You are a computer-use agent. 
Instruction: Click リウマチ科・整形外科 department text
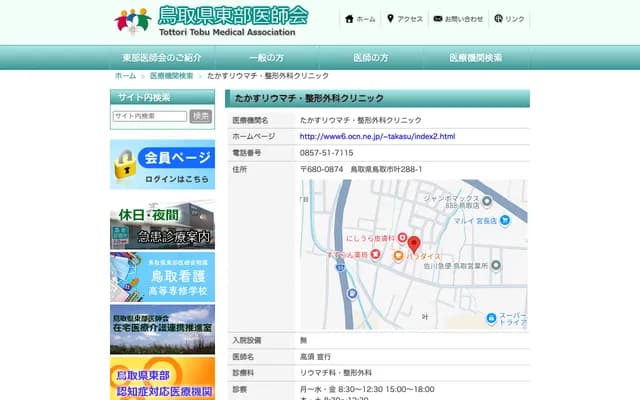336,373
